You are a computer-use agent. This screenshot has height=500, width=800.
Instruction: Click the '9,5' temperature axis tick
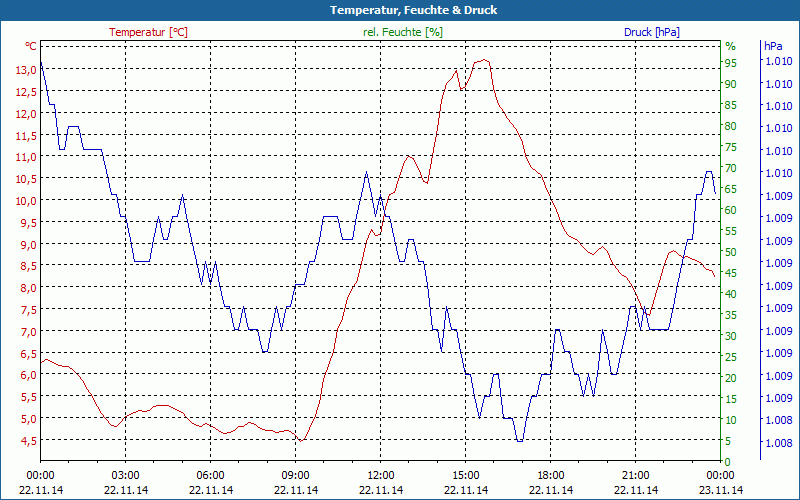point(29,222)
